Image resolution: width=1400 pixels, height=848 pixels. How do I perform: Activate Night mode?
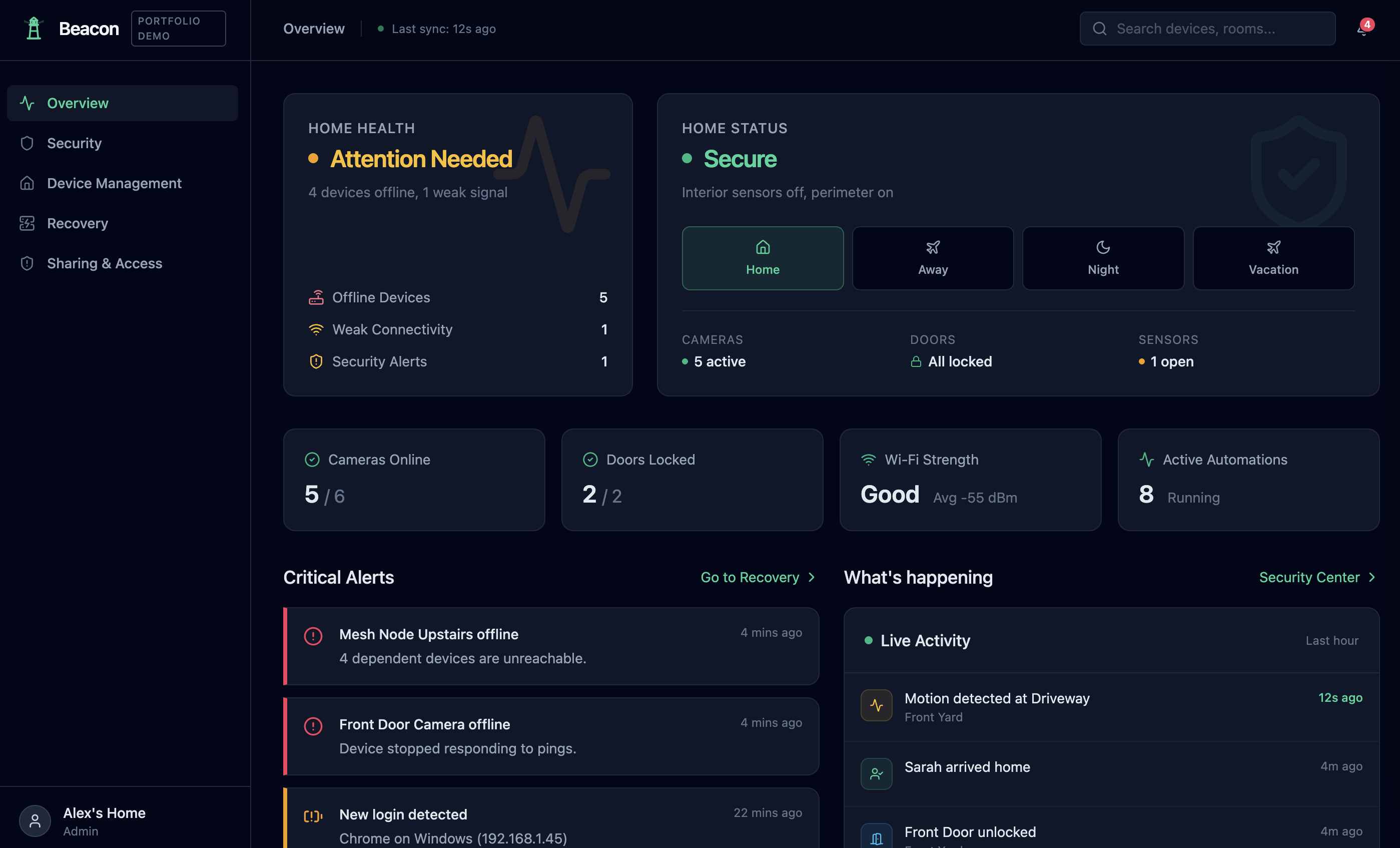[1103, 259]
